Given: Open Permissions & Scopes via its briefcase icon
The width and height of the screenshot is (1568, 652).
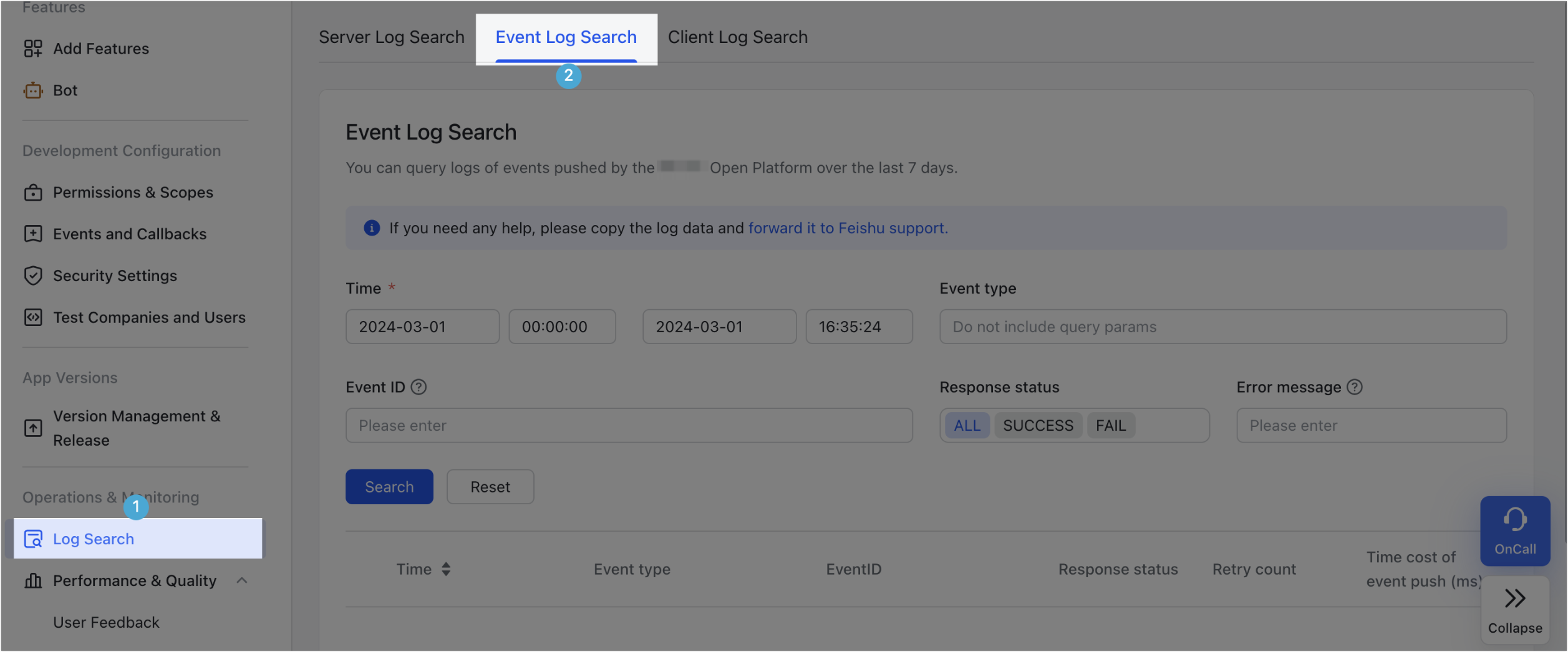Looking at the screenshot, I should 33,192.
